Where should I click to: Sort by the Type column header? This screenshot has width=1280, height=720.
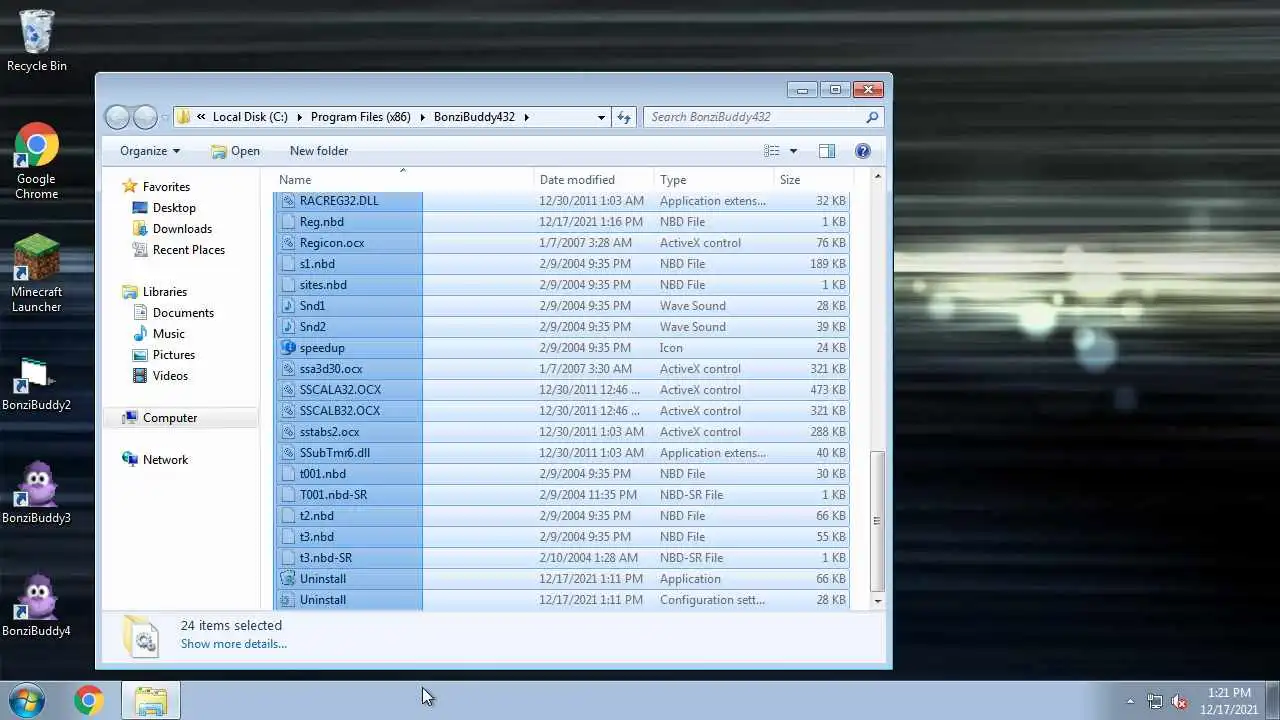[x=714, y=180]
